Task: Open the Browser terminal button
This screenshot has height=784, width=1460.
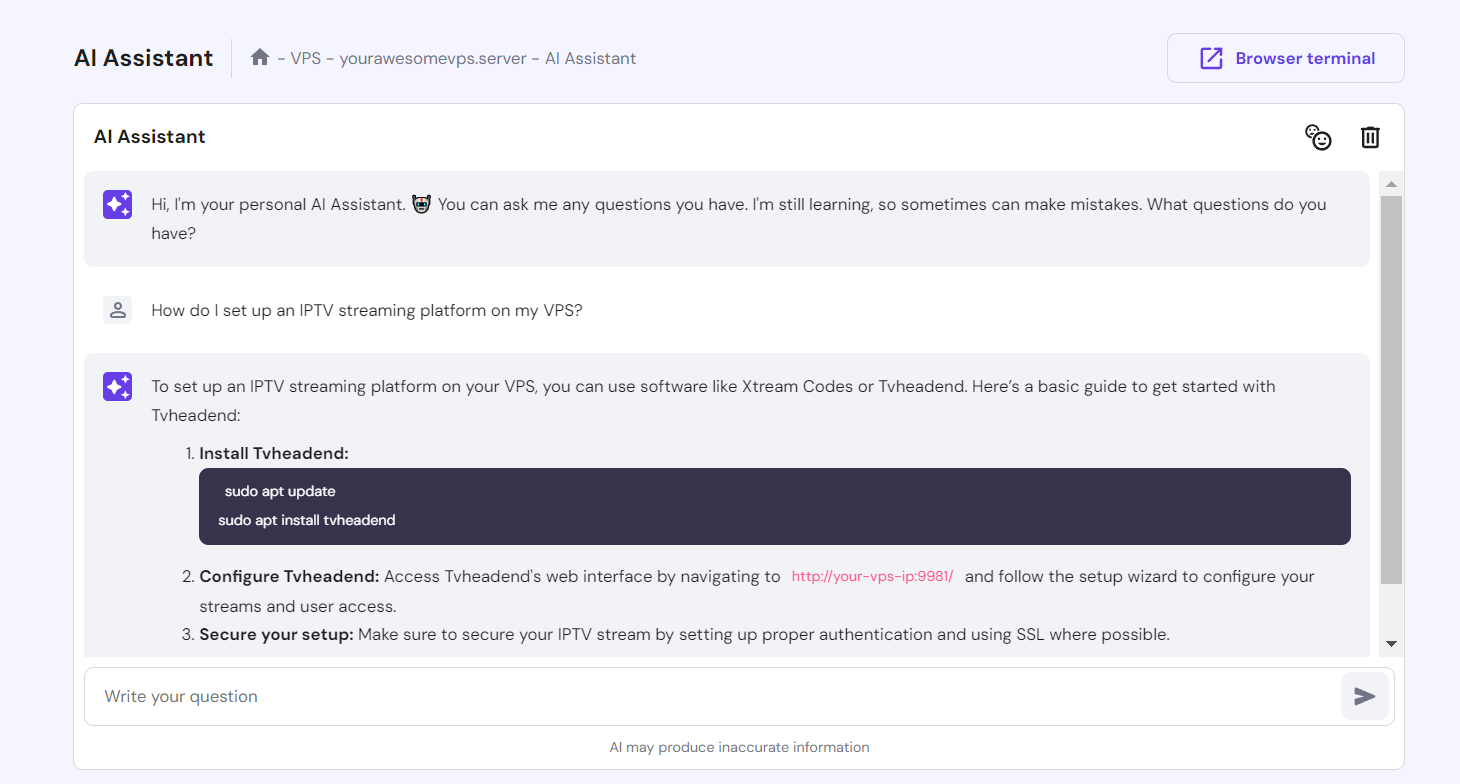Action: (1285, 58)
